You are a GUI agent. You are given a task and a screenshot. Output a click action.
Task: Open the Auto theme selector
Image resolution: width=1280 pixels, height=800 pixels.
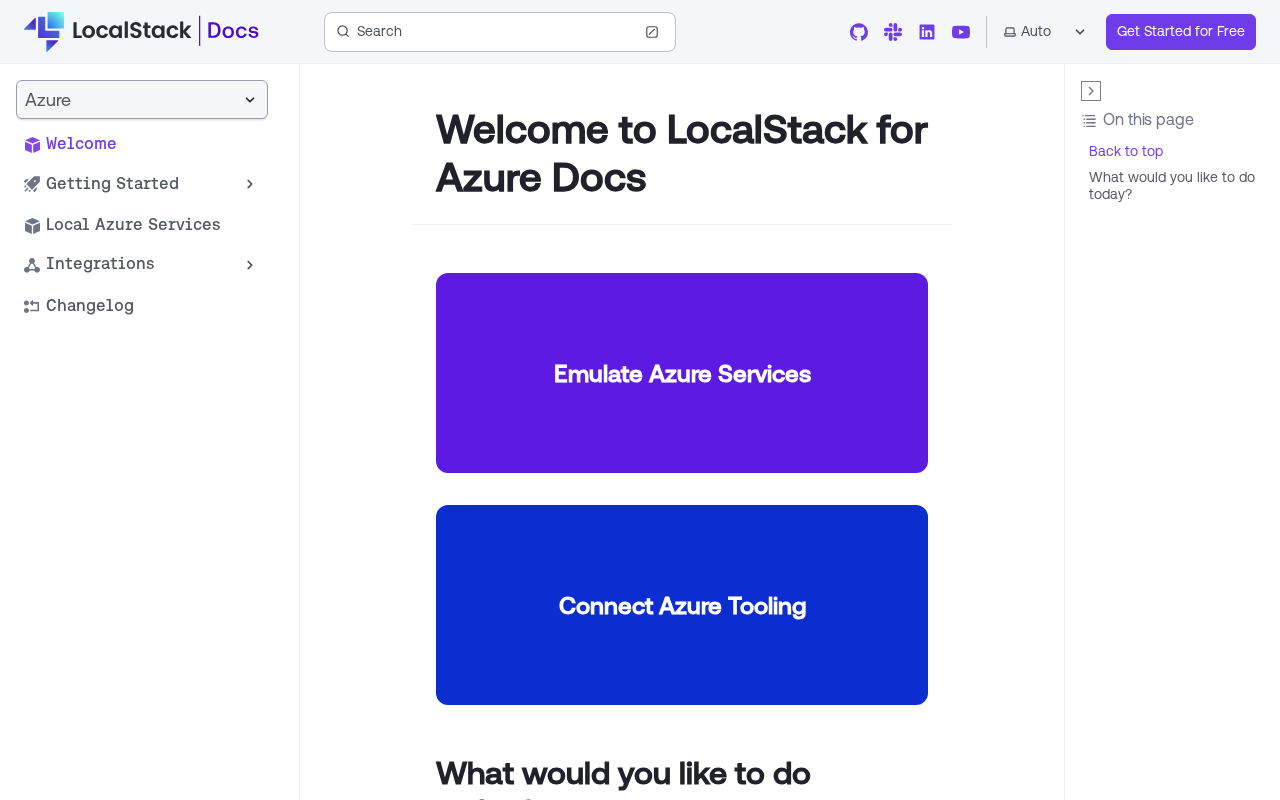coord(1045,32)
